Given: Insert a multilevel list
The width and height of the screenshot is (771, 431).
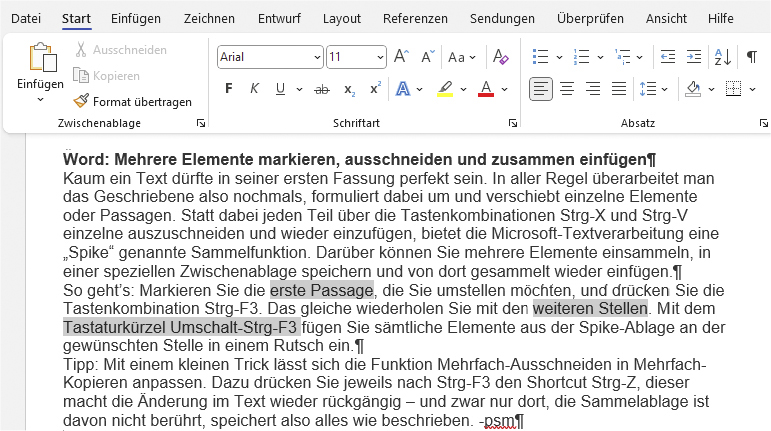Looking at the screenshot, I should (623, 57).
